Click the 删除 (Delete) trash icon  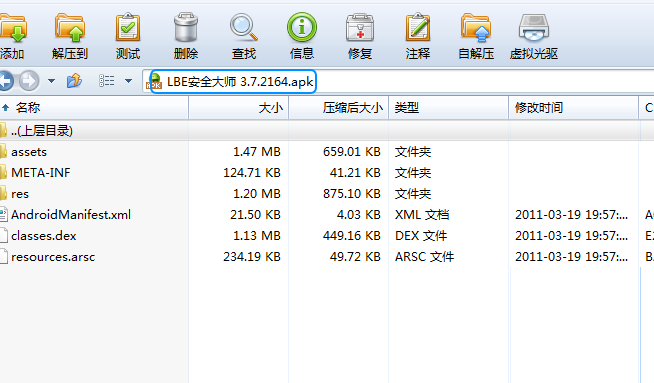186,28
